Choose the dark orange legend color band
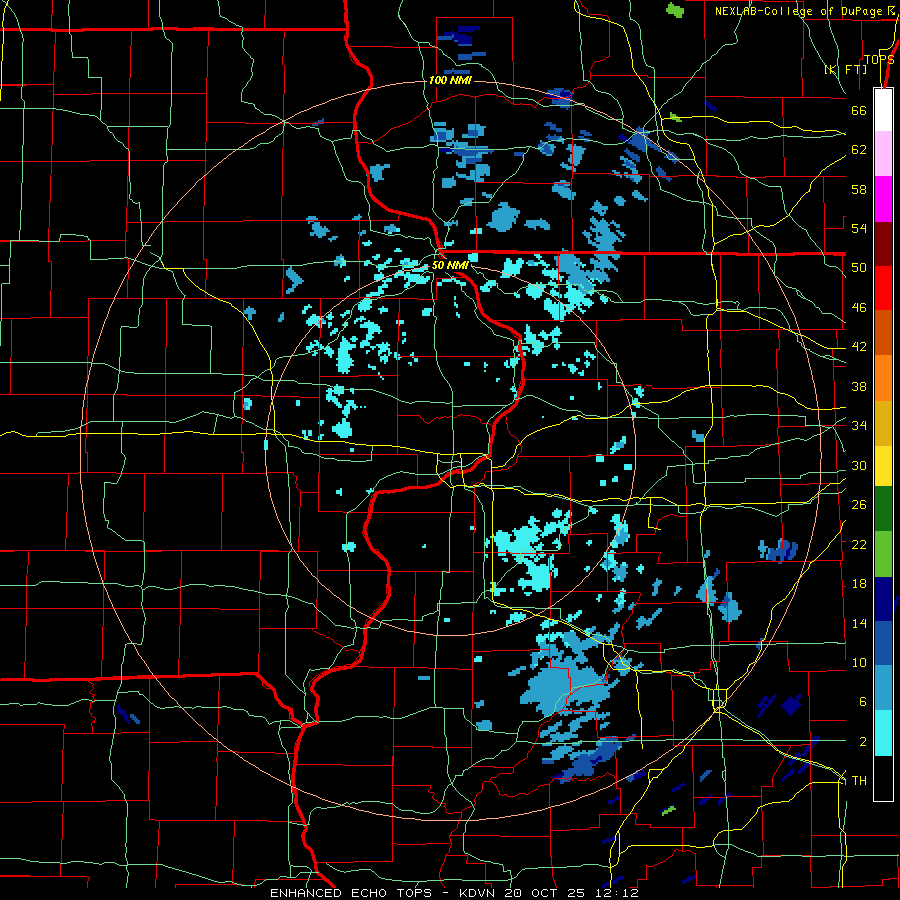Image resolution: width=900 pixels, height=900 pixels. tap(883, 333)
